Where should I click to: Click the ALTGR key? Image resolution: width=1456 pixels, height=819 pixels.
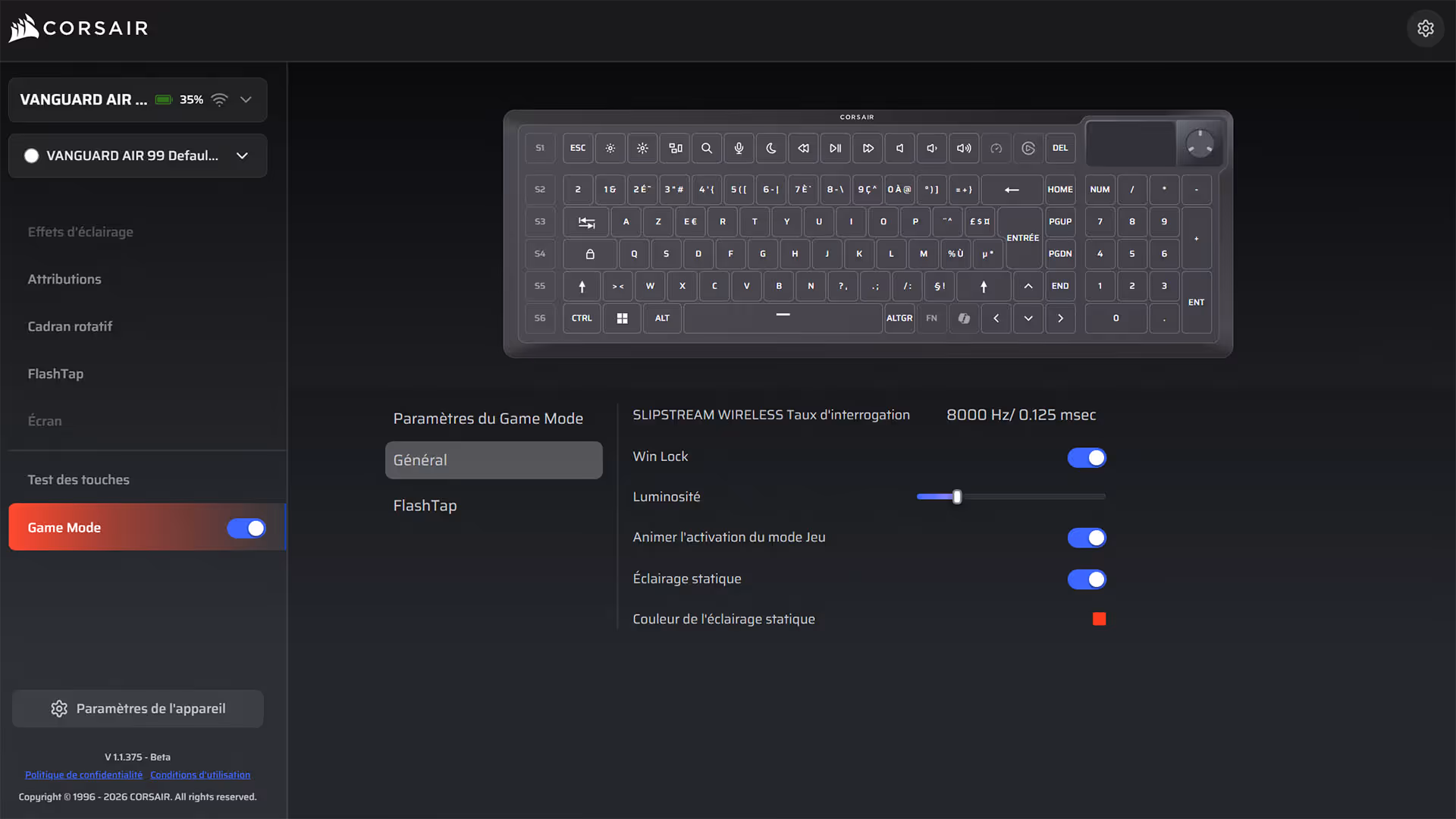899,318
